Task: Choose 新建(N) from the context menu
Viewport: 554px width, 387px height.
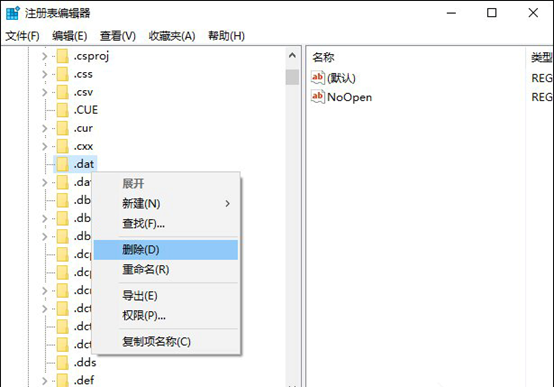Action: coord(166,204)
